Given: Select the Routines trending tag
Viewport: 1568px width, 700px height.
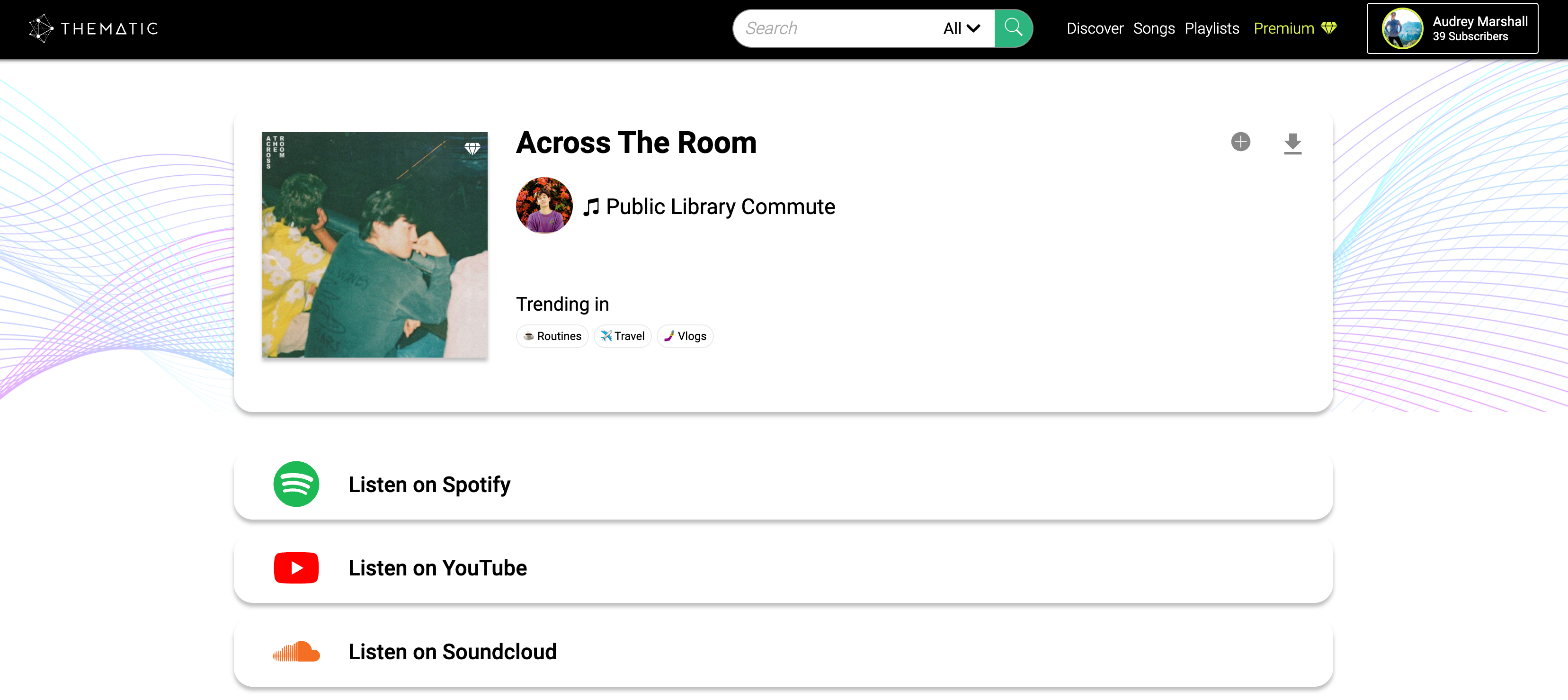Looking at the screenshot, I should click(552, 336).
